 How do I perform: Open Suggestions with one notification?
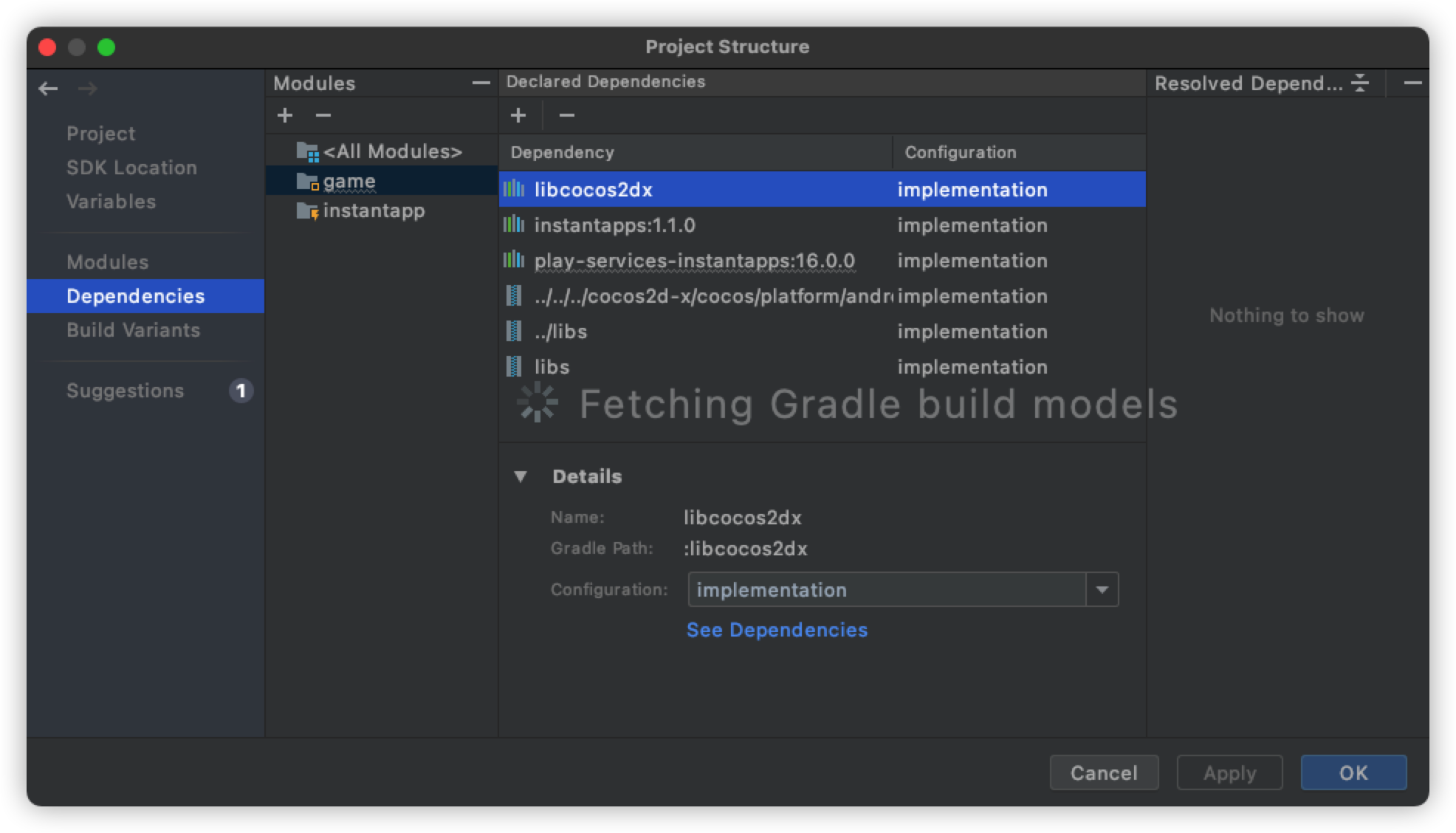[126, 391]
